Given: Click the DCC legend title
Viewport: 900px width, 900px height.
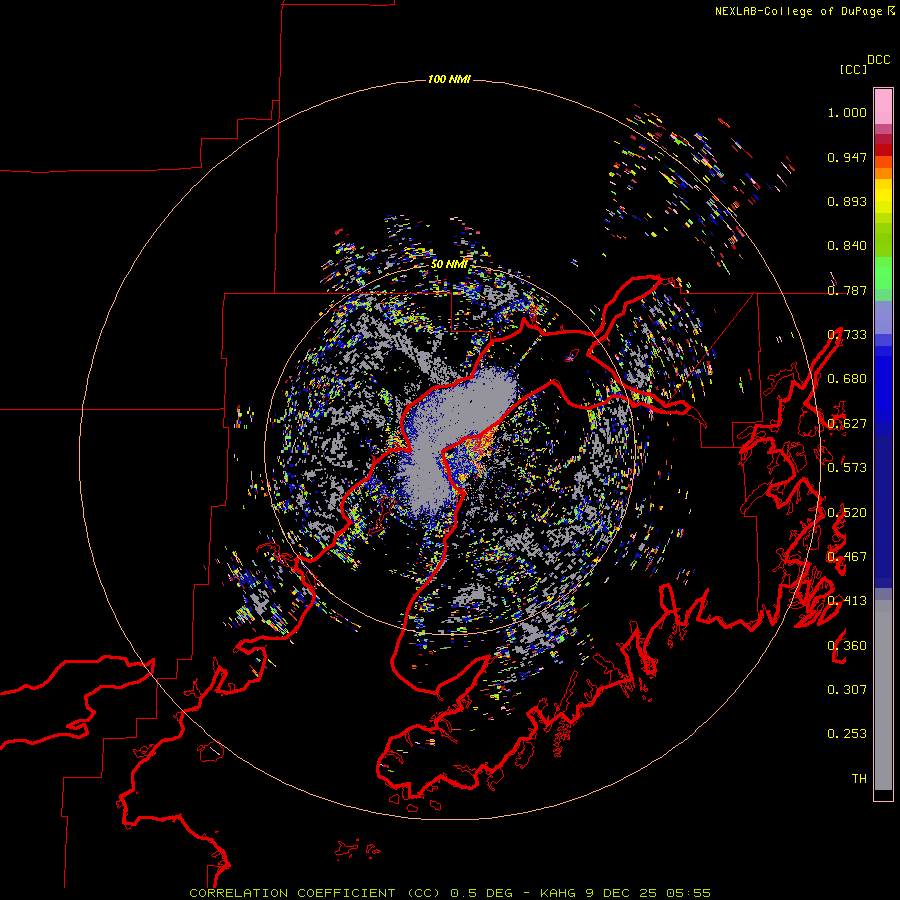Looking at the screenshot, I should click(879, 60).
